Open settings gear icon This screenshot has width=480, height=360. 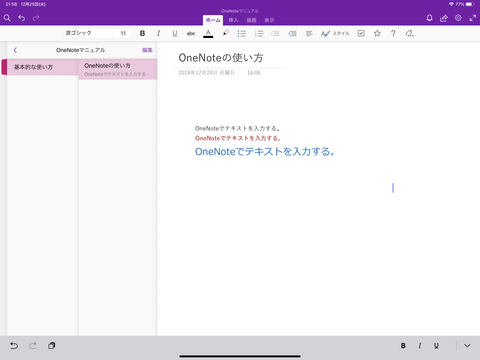(x=458, y=18)
